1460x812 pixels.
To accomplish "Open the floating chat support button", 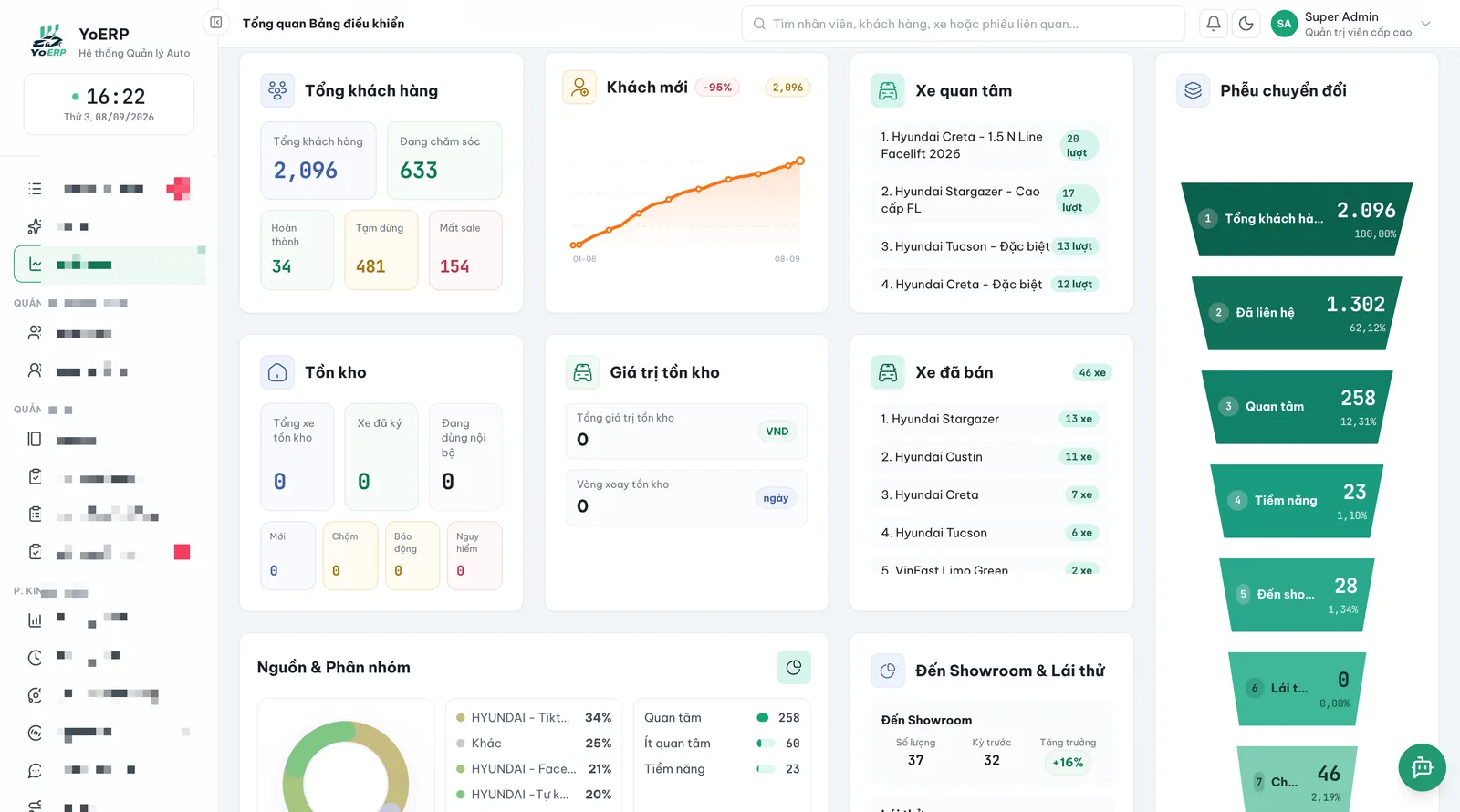I will click(1422, 767).
